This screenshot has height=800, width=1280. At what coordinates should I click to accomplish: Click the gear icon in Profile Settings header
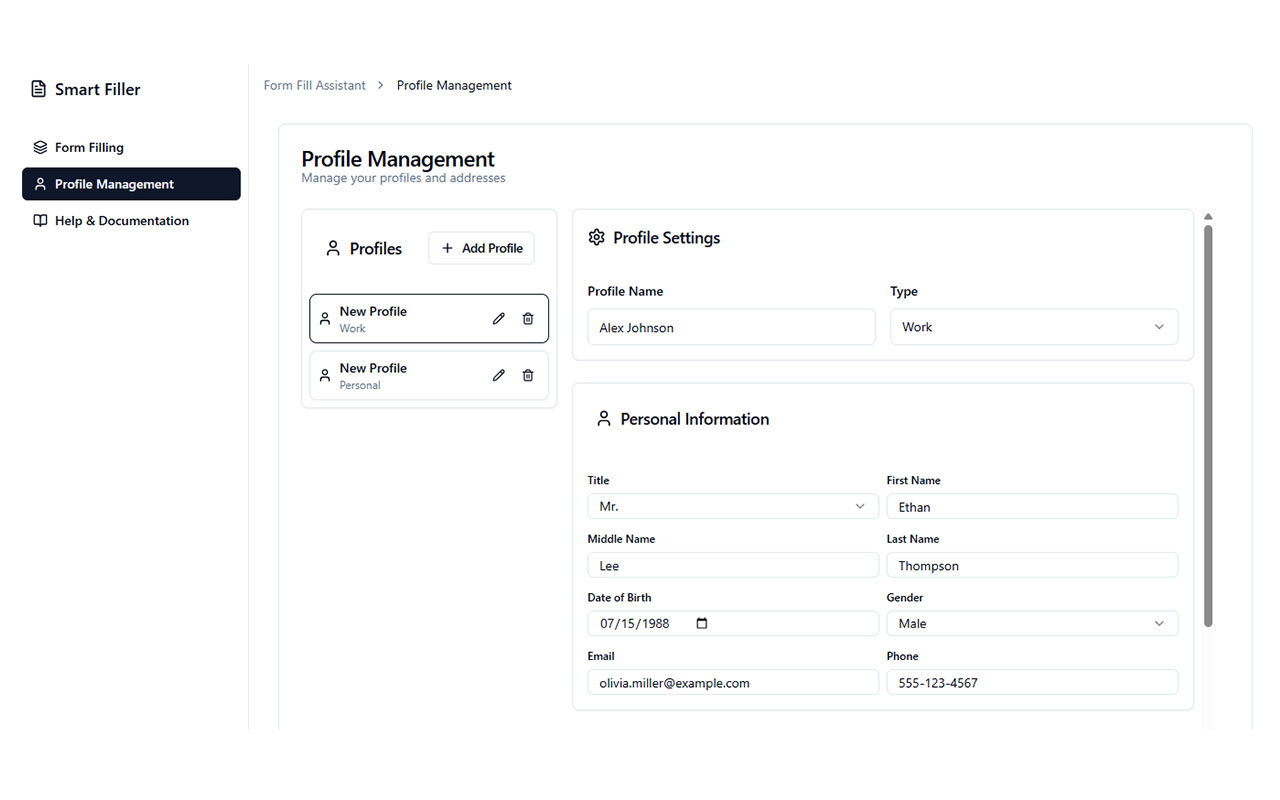coord(597,237)
